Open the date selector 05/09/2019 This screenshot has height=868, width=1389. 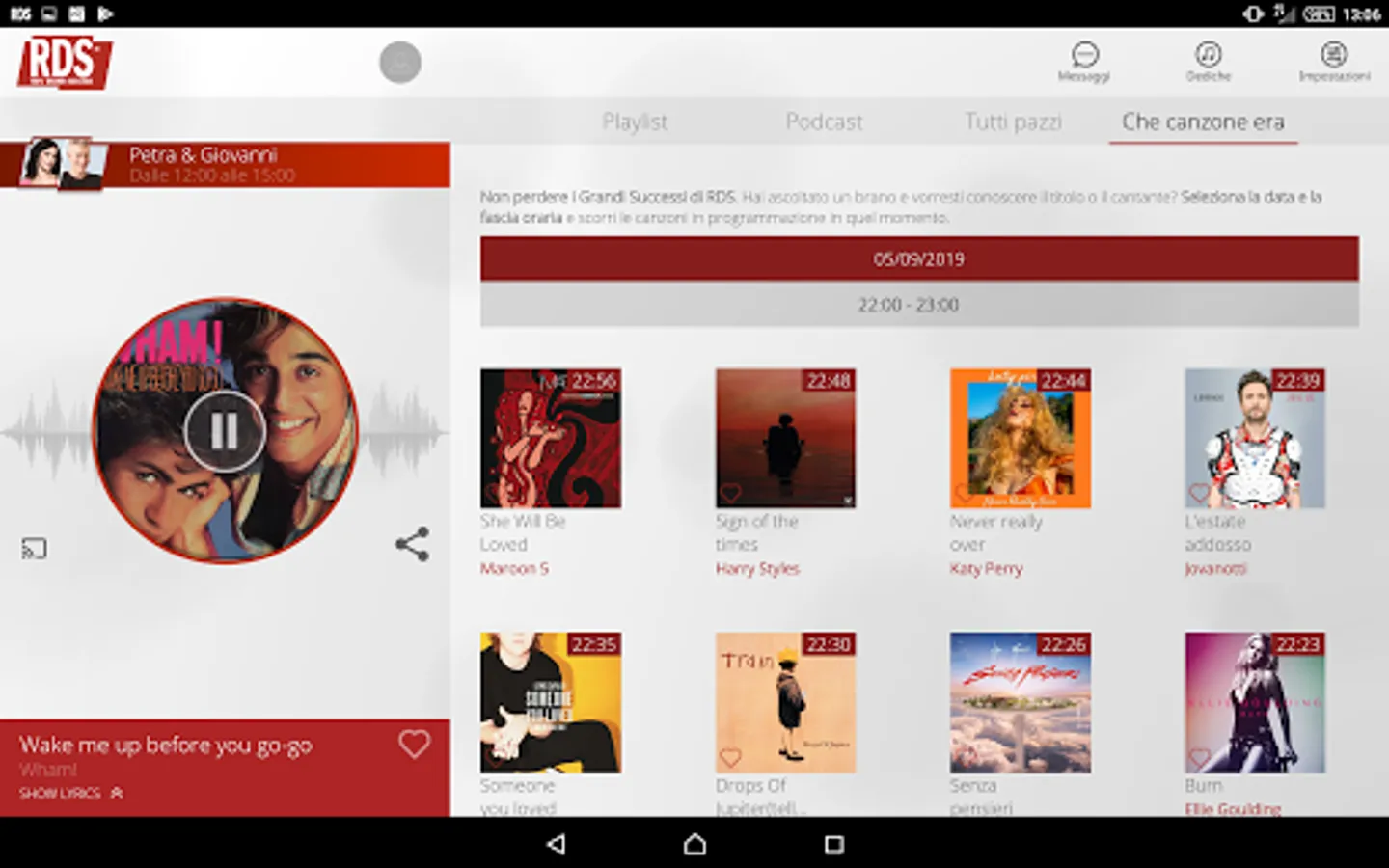(x=919, y=258)
